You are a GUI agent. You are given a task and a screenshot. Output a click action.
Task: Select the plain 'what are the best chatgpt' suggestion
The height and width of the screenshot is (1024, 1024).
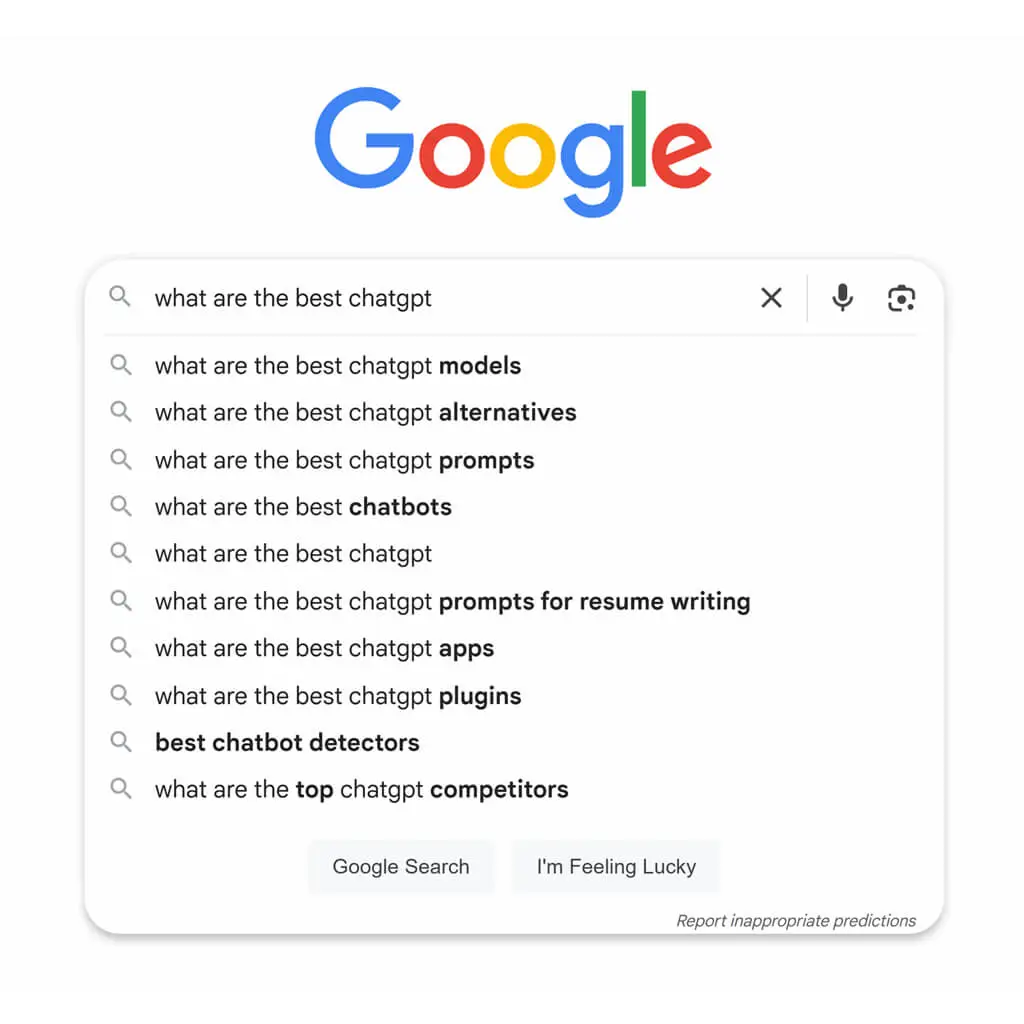(293, 554)
